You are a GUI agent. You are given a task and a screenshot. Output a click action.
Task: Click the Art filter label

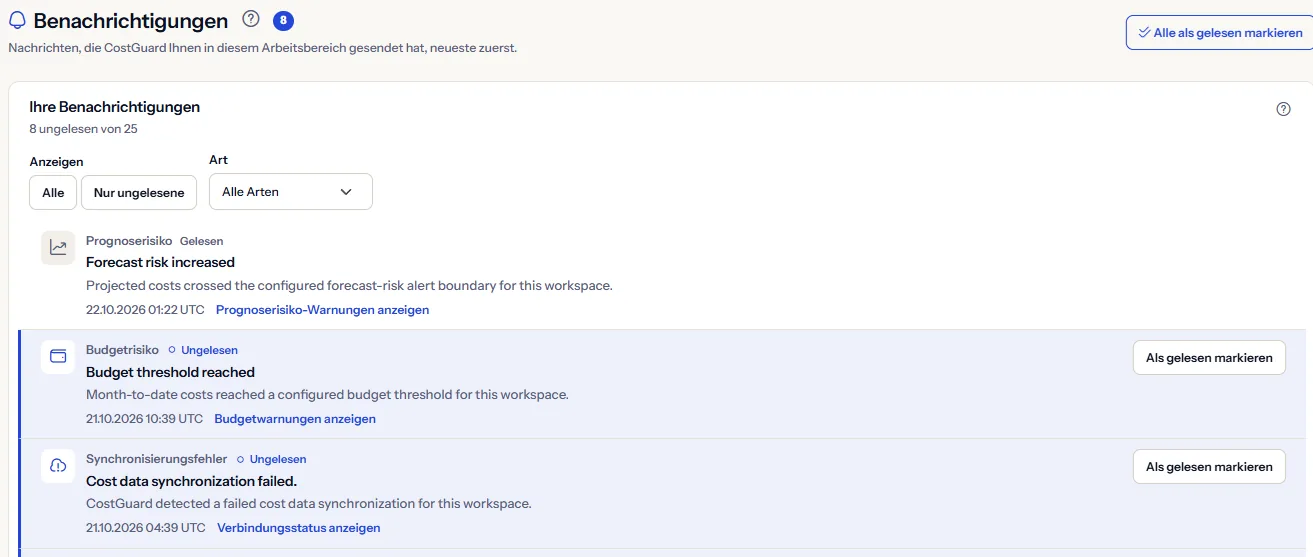[218, 160]
